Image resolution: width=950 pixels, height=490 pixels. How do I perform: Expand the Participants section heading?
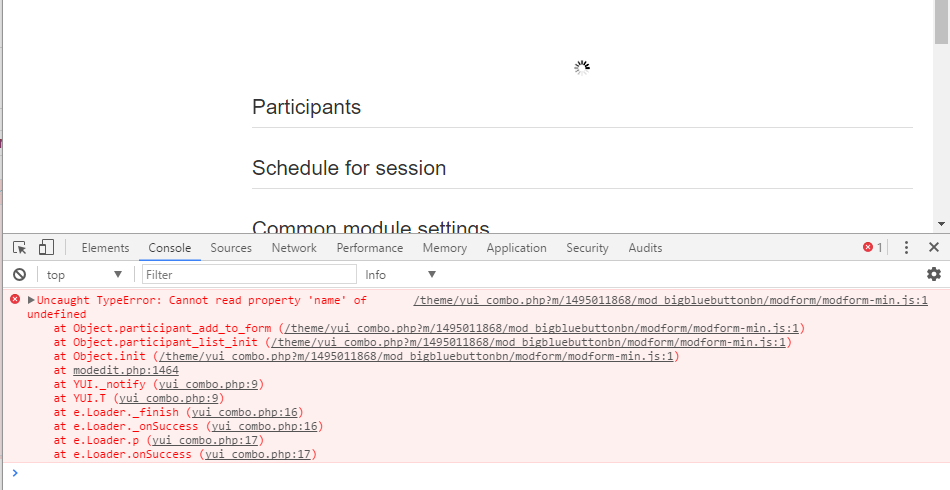click(306, 107)
